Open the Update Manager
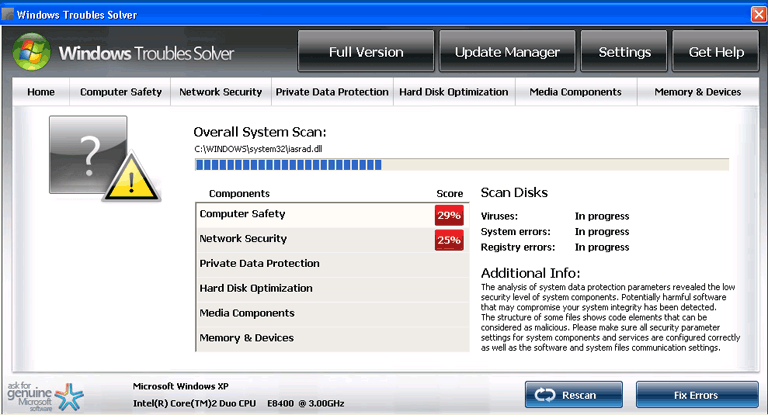The width and height of the screenshot is (768, 415). 508,52
